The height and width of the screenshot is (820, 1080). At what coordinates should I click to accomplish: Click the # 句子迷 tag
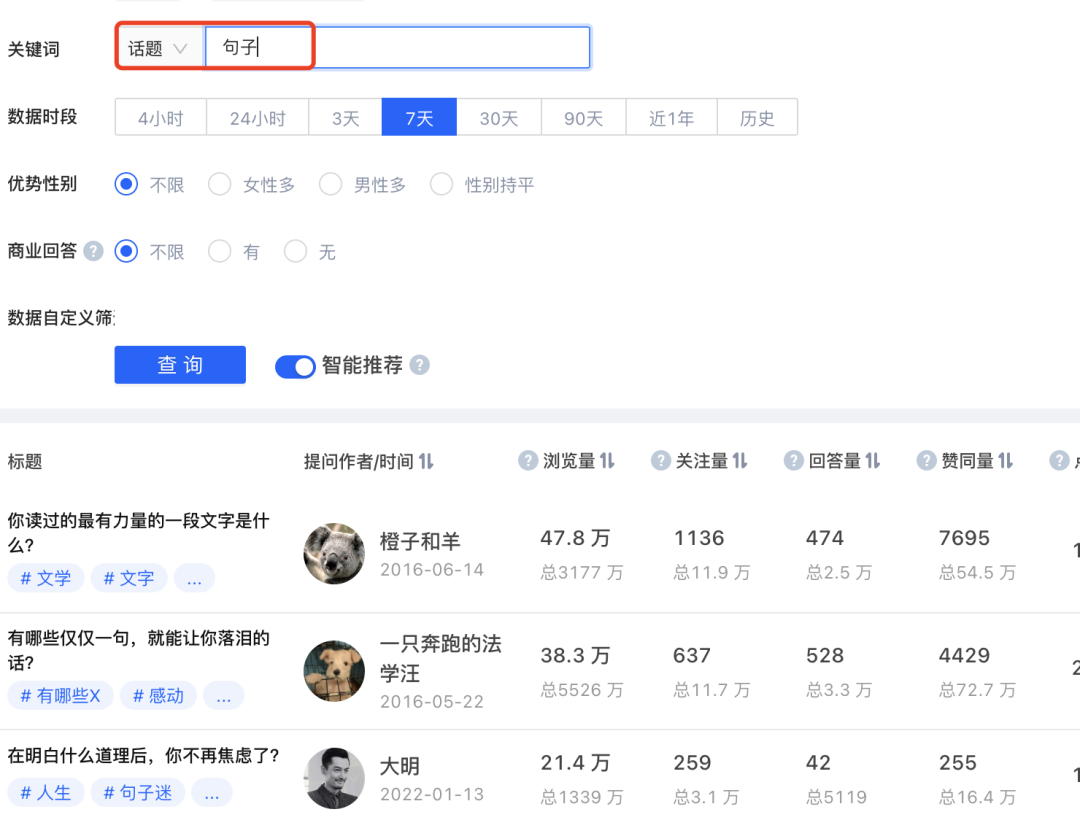[x=138, y=793]
